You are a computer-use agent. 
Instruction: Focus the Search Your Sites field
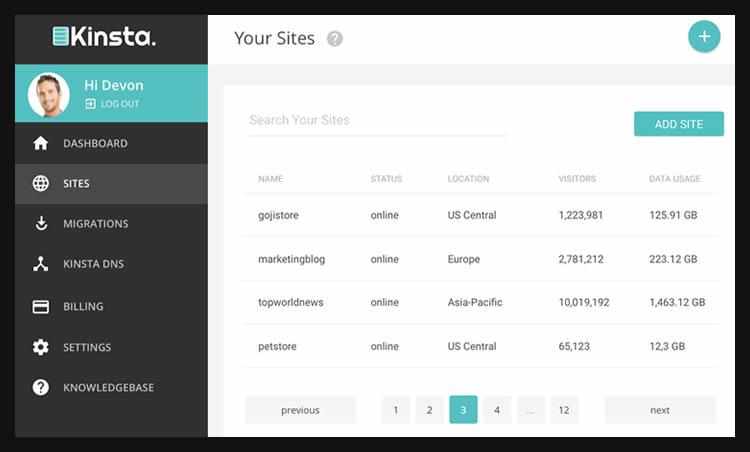[377, 120]
